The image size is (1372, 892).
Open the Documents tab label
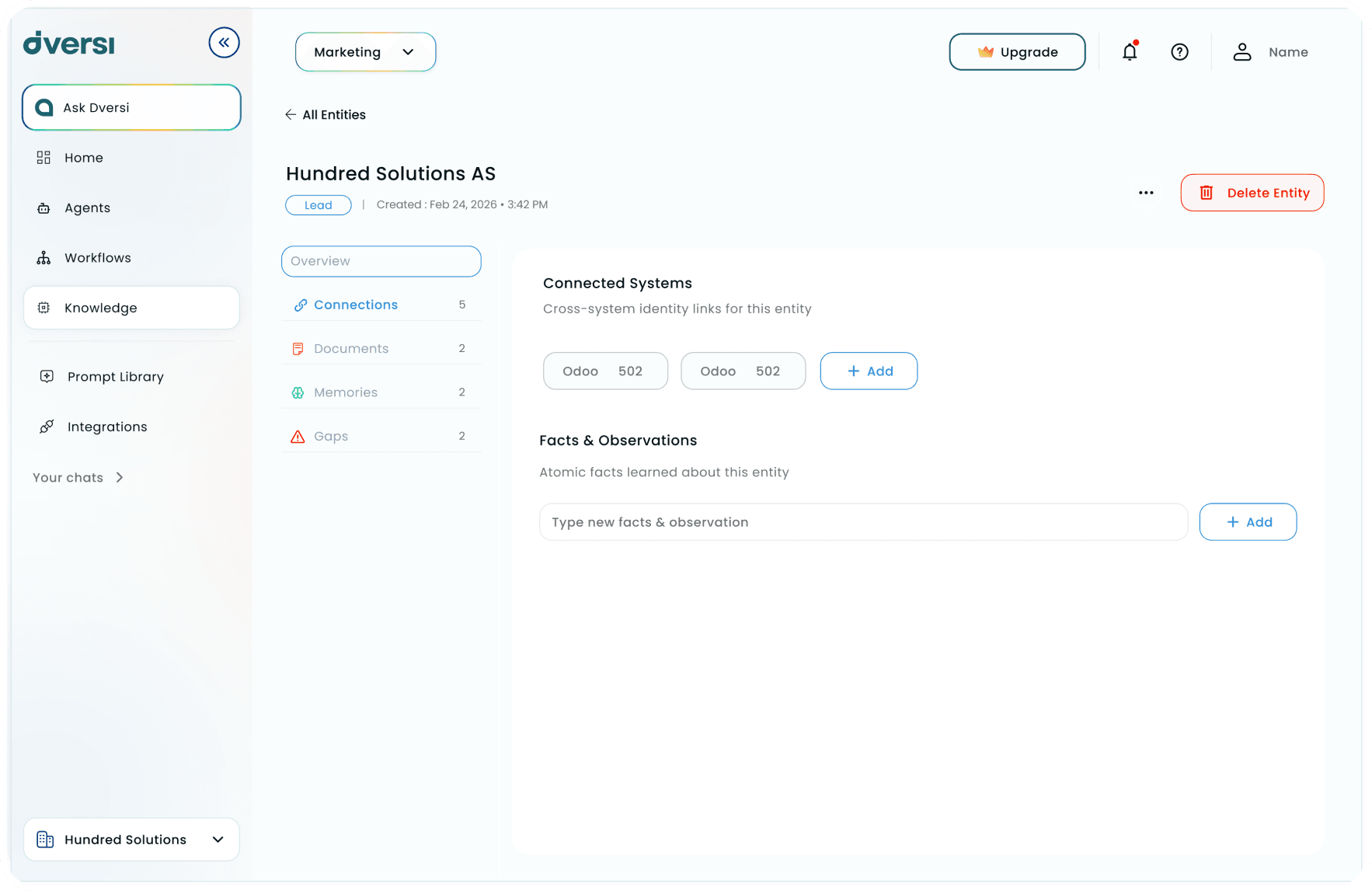[351, 349]
